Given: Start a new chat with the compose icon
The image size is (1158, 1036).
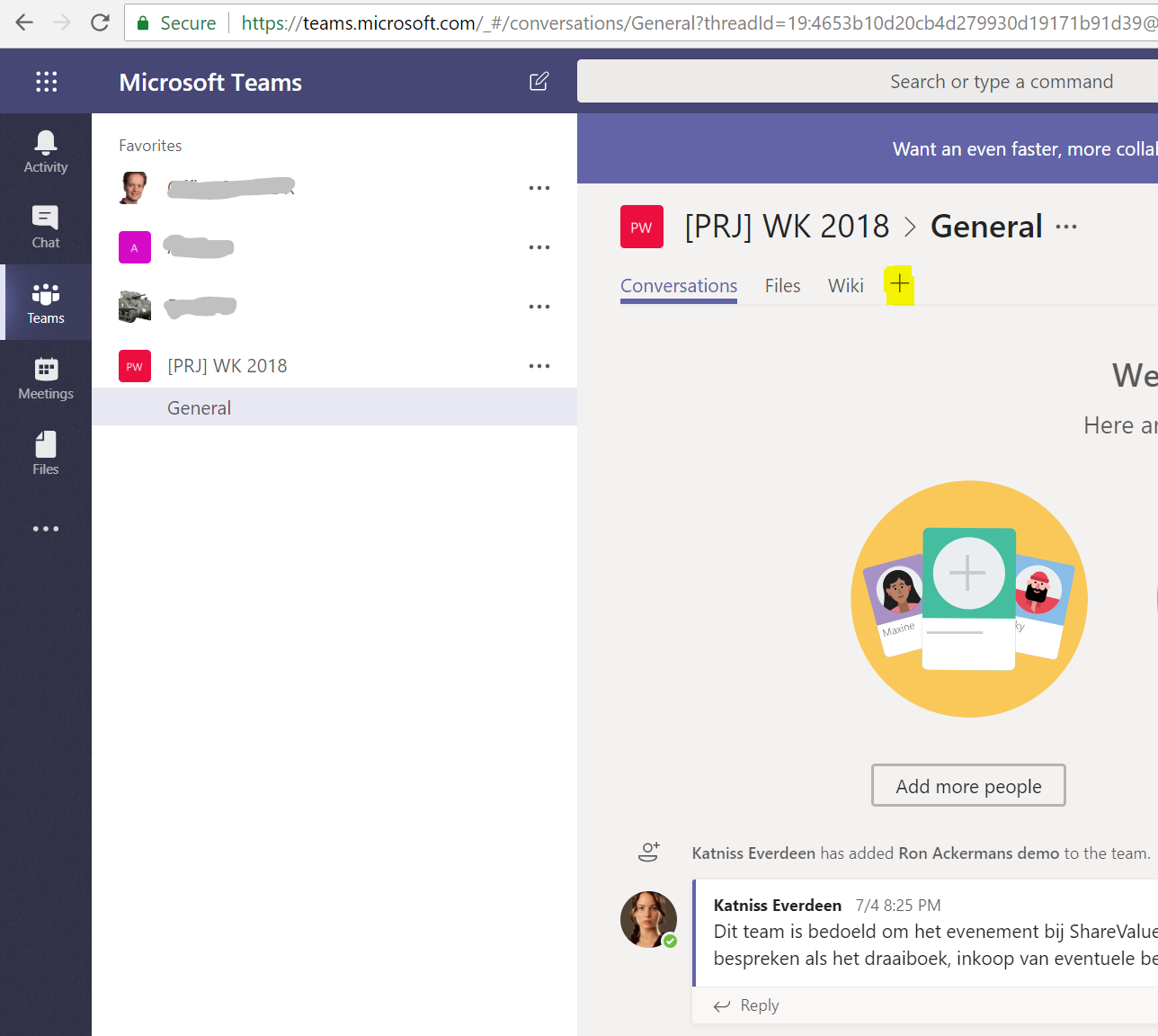Looking at the screenshot, I should [539, 82].
